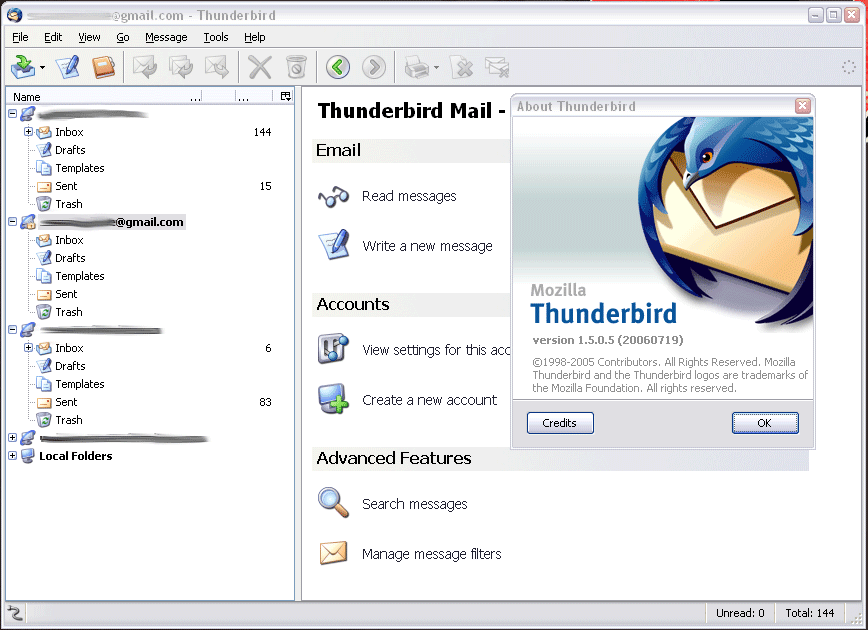Viewport: 868px width, 630px height.
Task: Click the folder pane column picker icon
Action: 286,96
